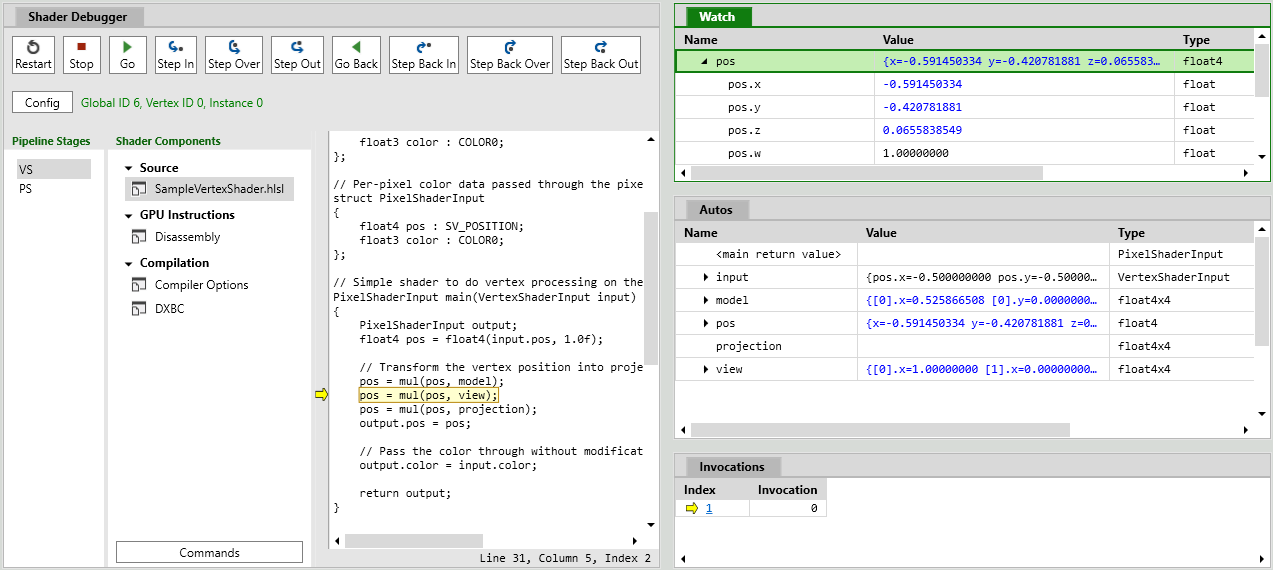Viewport: 1273px width, 570px height.
Task: Click the line return output;
Action: tap(405, 493)
